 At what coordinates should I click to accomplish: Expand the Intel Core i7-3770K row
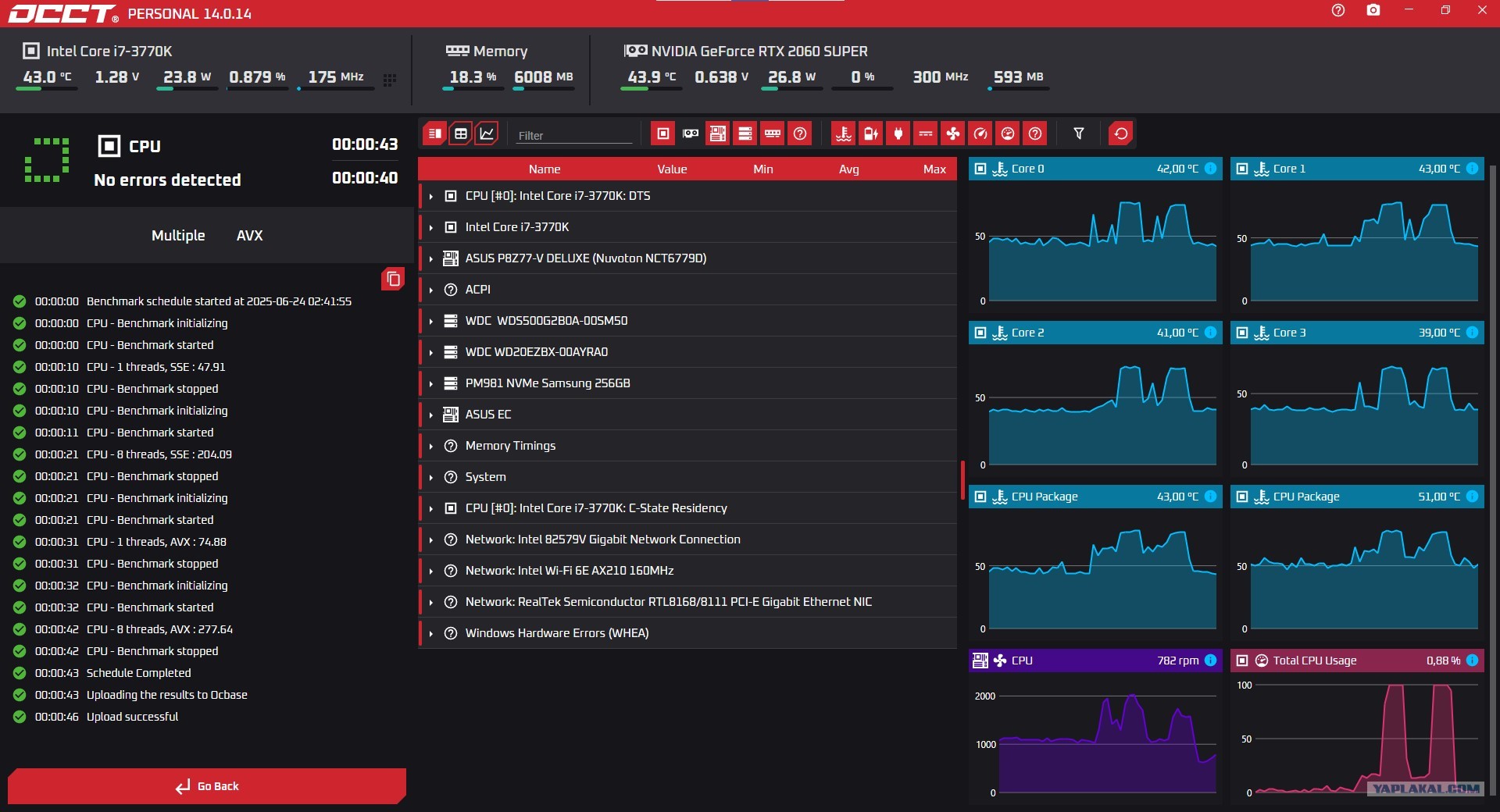pyautogui.click(x=430, y=227)
